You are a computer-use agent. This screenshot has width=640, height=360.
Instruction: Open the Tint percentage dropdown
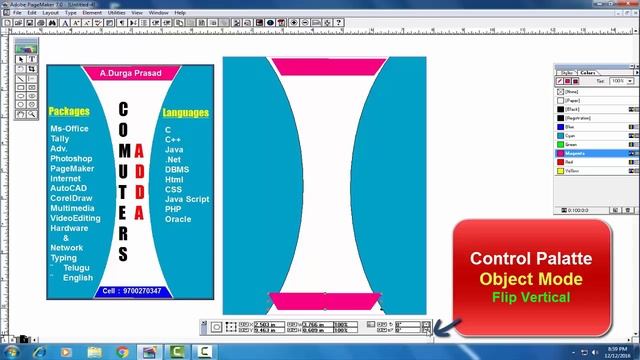(630, 81)
